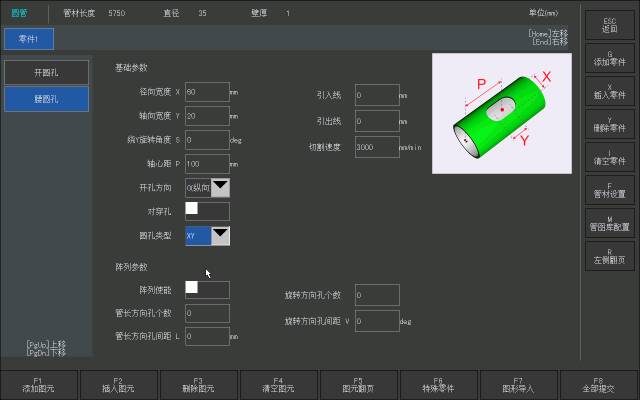Select the 零件1 tab
640x400 pixels.
coord(29,39)
